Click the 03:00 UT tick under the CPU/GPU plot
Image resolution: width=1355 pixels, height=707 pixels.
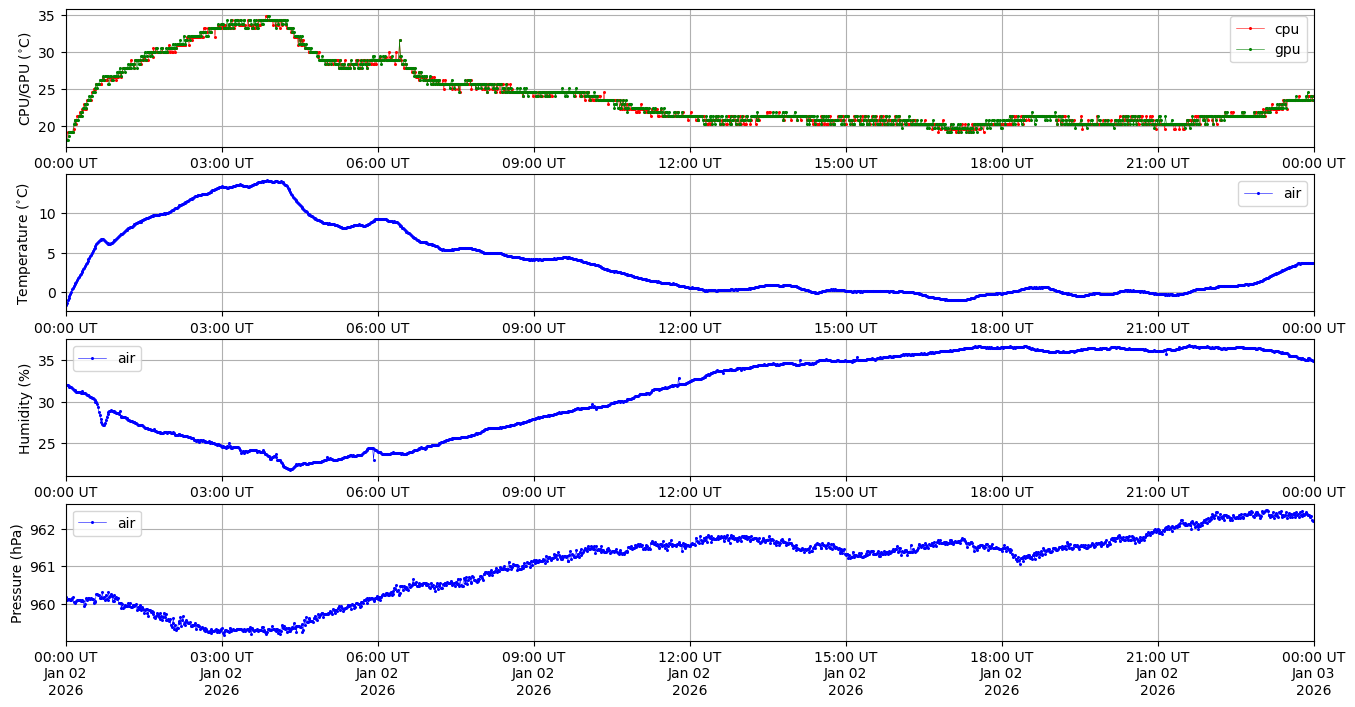[222, 163]
